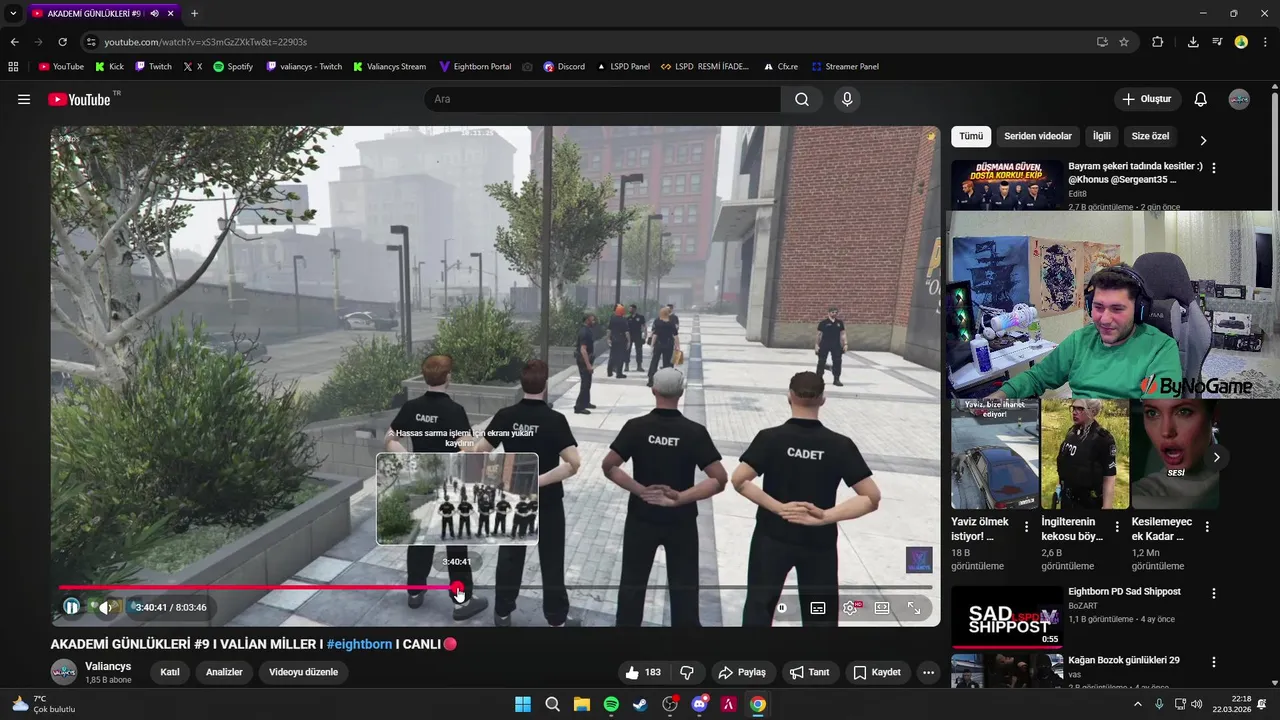The height and width of the screenshot is (720, 1280).
Task: Open Analizler analytics button
Action: (224, 672)
